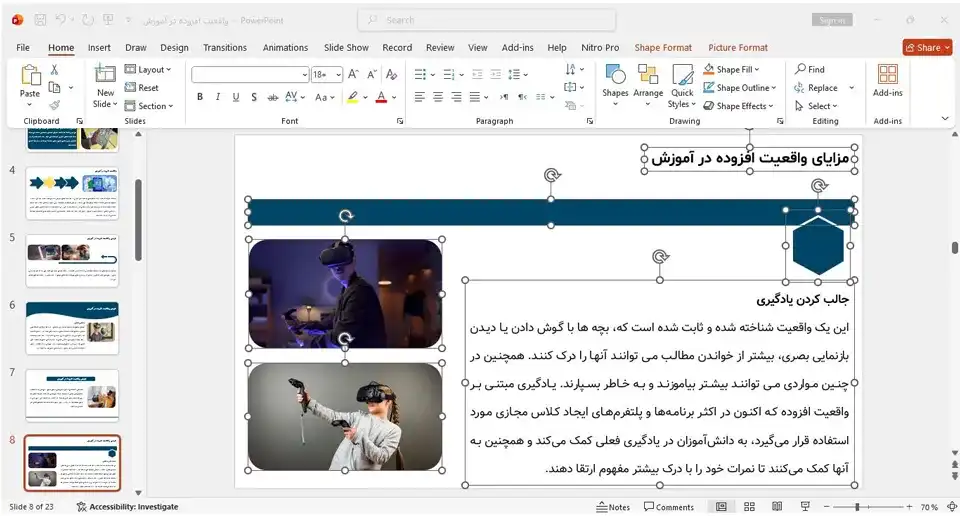Open Quick Styles gallery

click(x=682, y=74)
